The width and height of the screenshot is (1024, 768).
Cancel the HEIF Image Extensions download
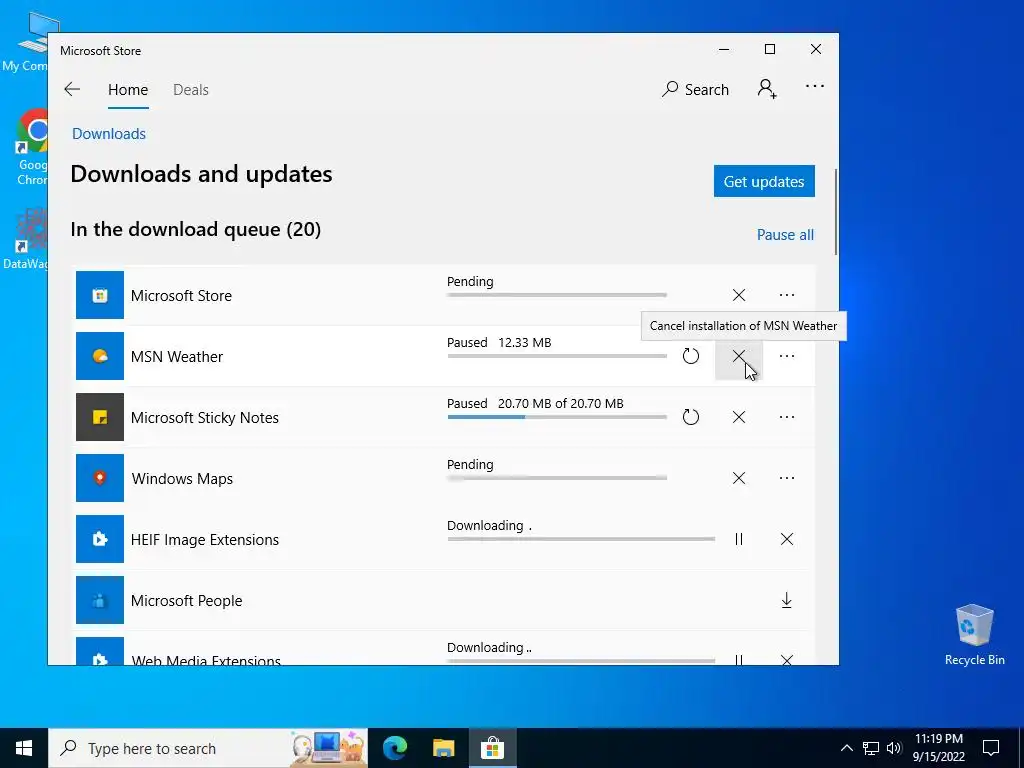point(786,539)
